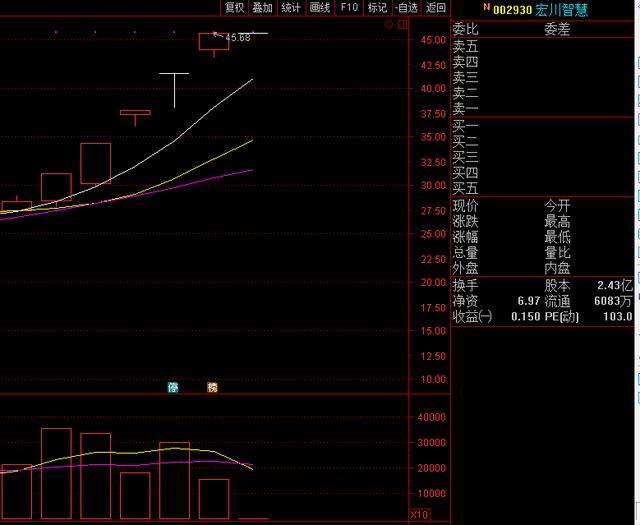The image size is (640, 525).
Task: Click the 买五 order row
Action: (x=543, y=188)
